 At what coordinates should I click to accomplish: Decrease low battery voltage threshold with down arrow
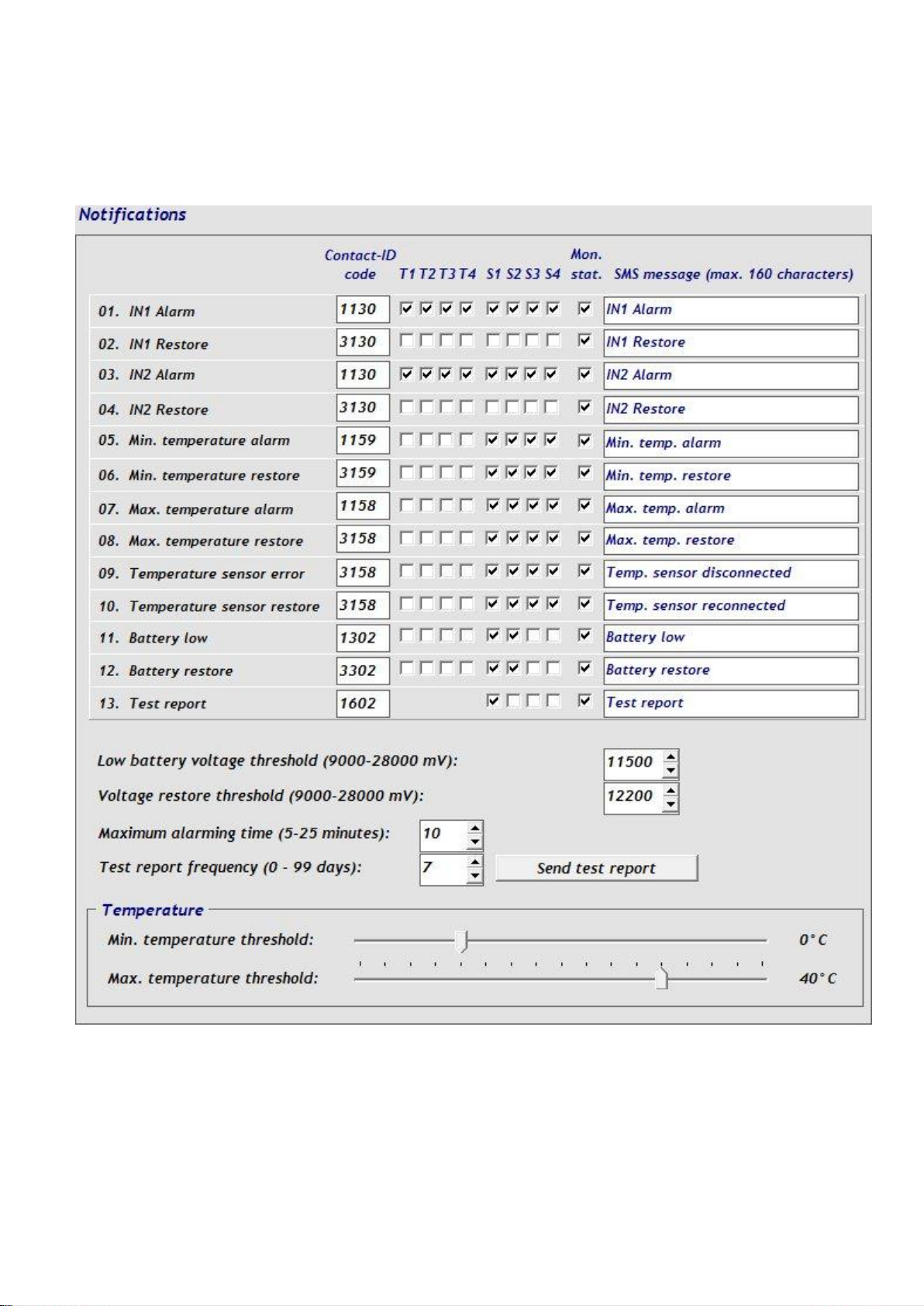click(x=671, y=770)
